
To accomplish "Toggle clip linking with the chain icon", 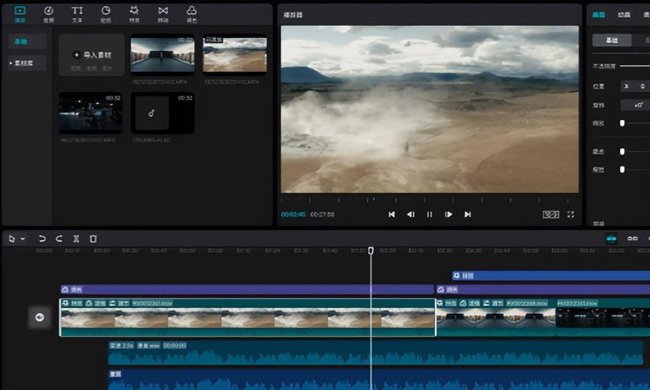I will pyautogui.click(x=633, y=239).
